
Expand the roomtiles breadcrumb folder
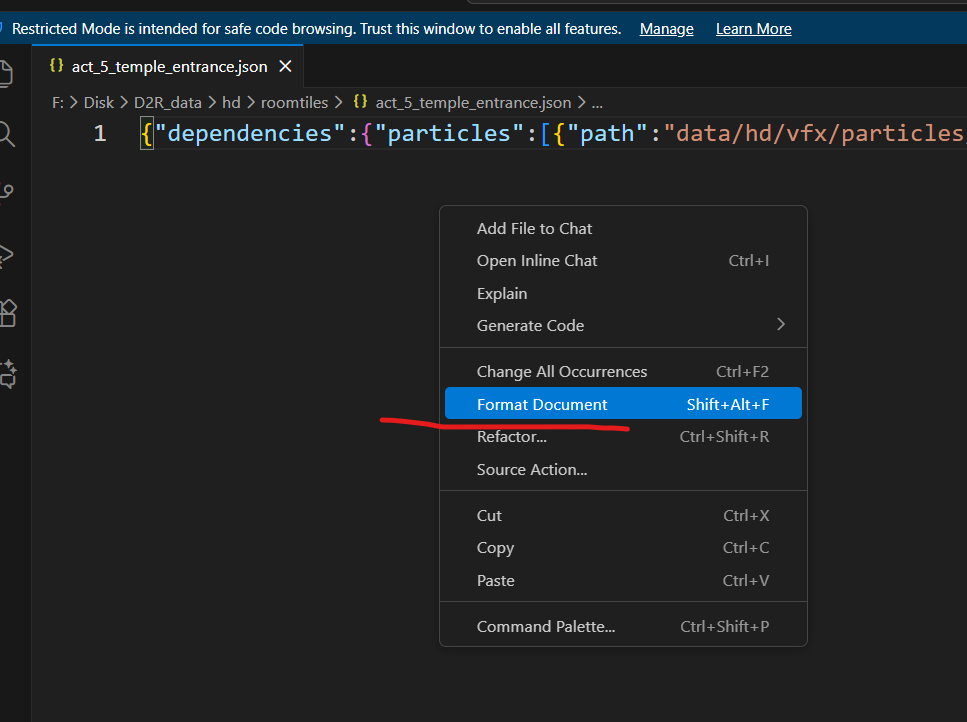(x=294, y=102)
